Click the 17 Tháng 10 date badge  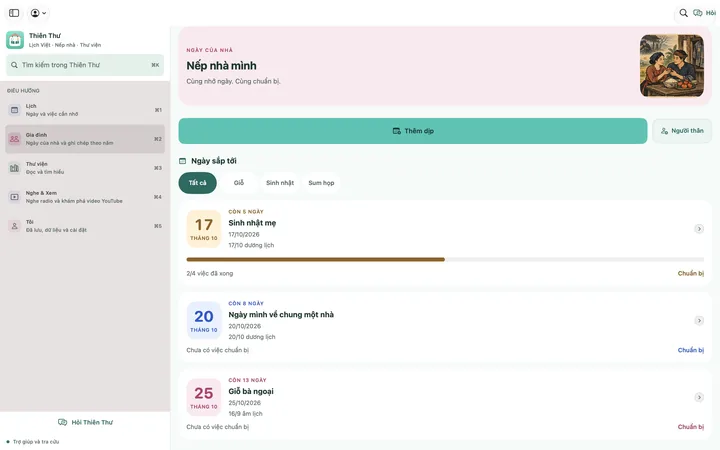[x=204, y=229]
